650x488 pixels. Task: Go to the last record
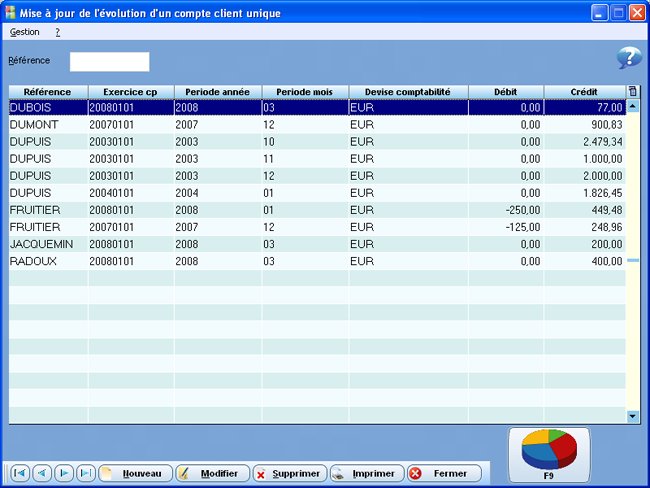86,473
